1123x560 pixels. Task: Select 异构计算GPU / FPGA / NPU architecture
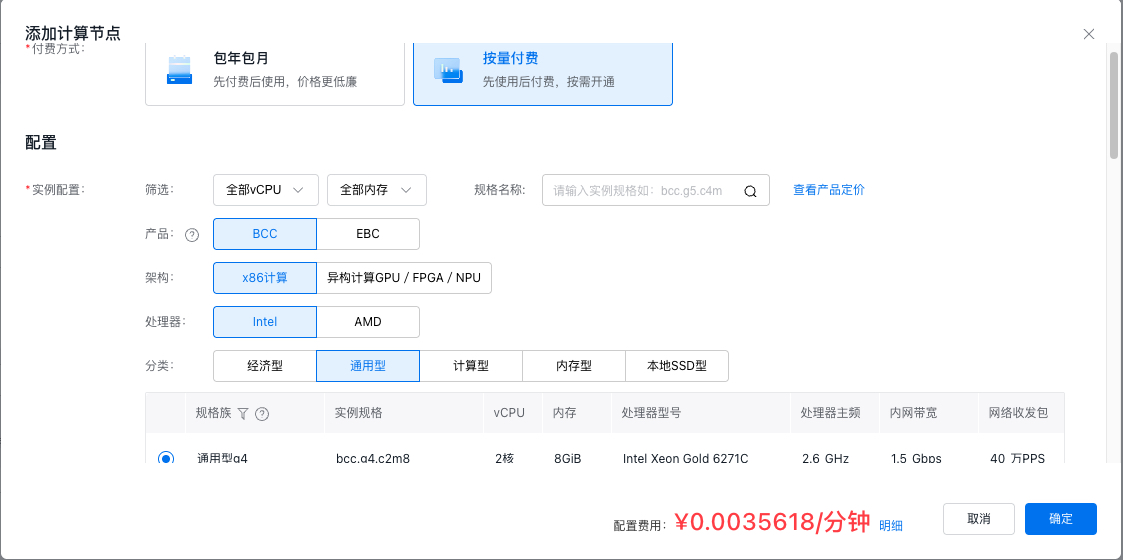404,278
